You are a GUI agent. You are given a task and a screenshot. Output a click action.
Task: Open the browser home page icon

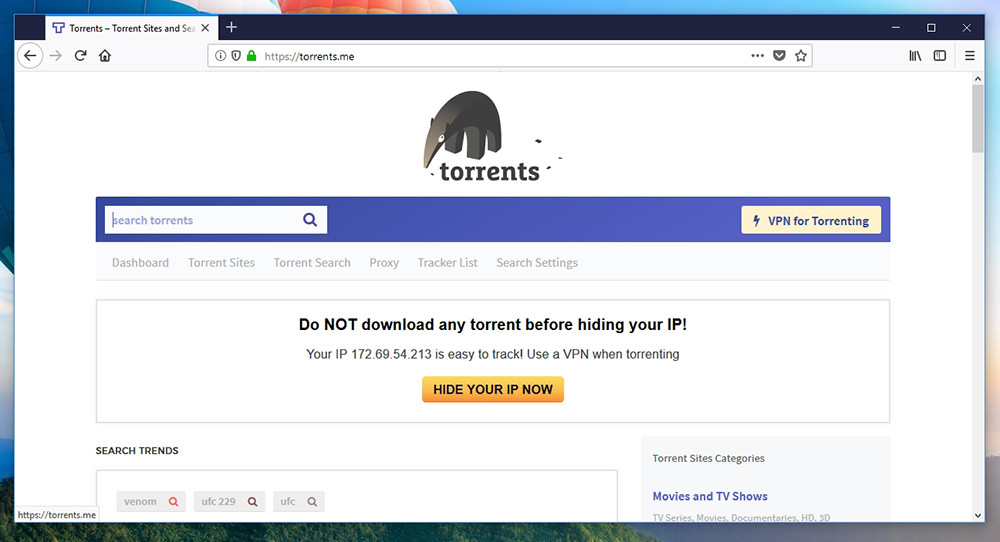[105, 55]
